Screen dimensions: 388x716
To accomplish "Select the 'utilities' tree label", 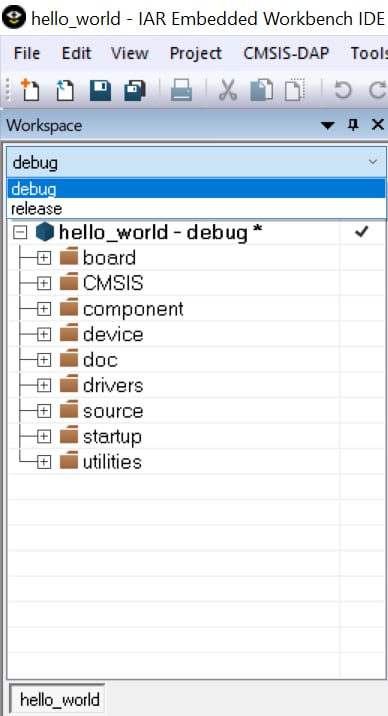I will [x=112, y=462].
